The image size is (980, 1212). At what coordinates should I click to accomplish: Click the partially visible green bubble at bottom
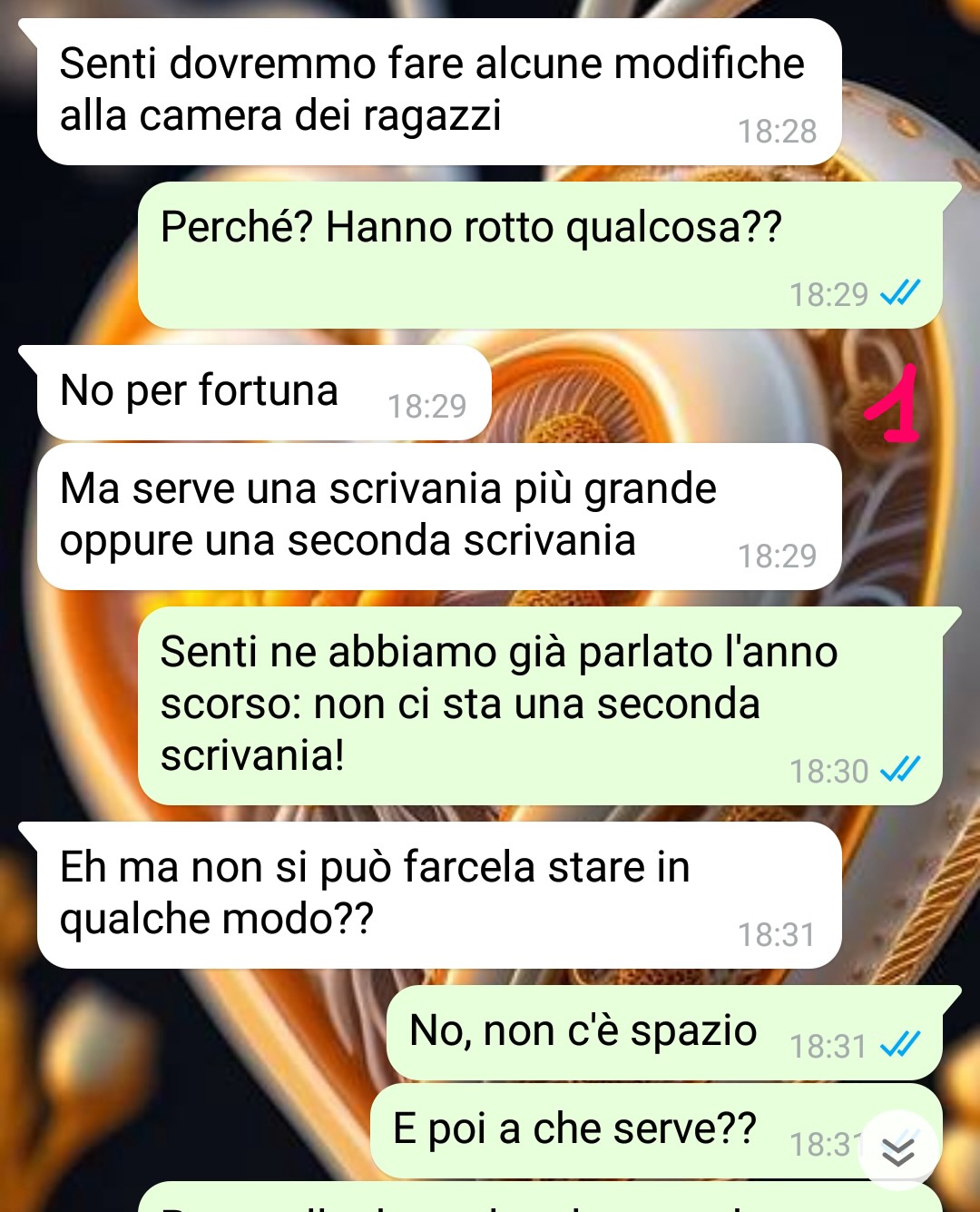coord(540,1197)
